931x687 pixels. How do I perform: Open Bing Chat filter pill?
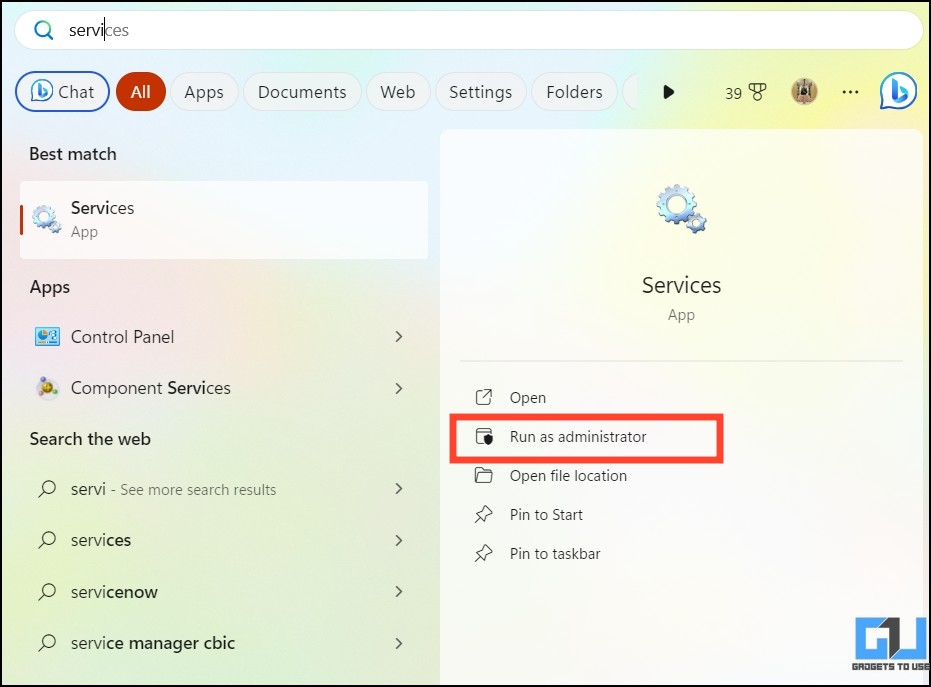pos(62,91)
